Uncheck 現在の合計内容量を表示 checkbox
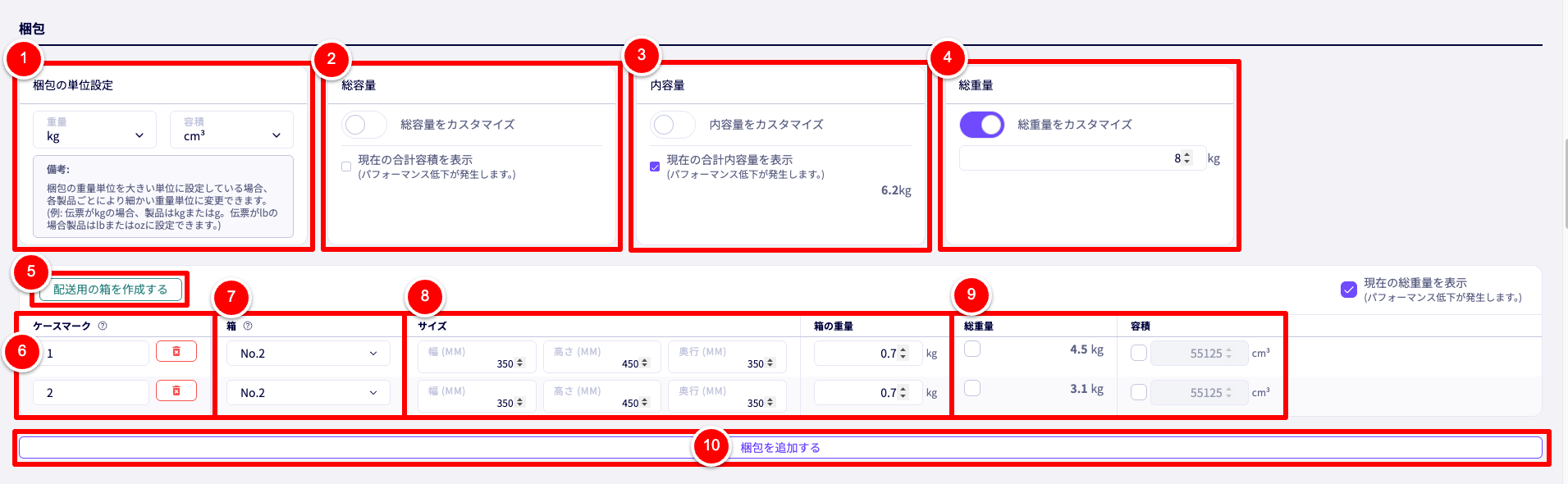This screenshot has height=484, width=1568. click(655, 167)
